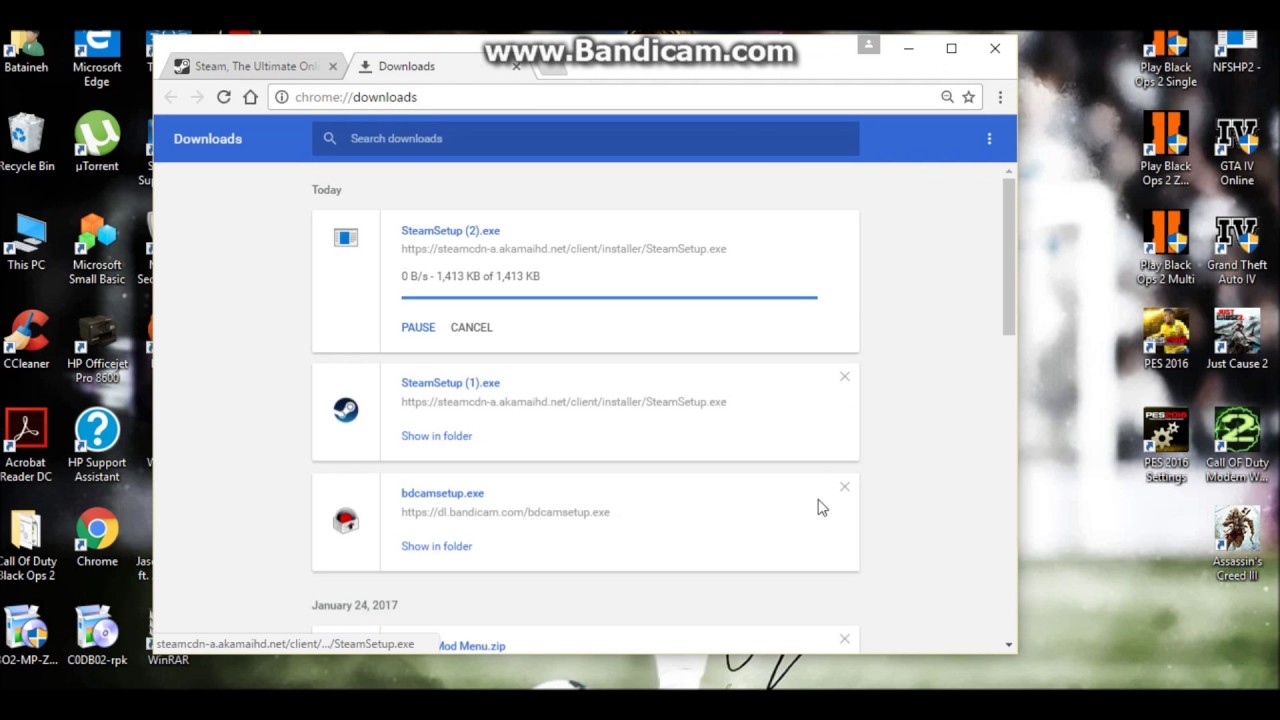Show bdcamsetup.exe in folder

(x=436, y=546)
